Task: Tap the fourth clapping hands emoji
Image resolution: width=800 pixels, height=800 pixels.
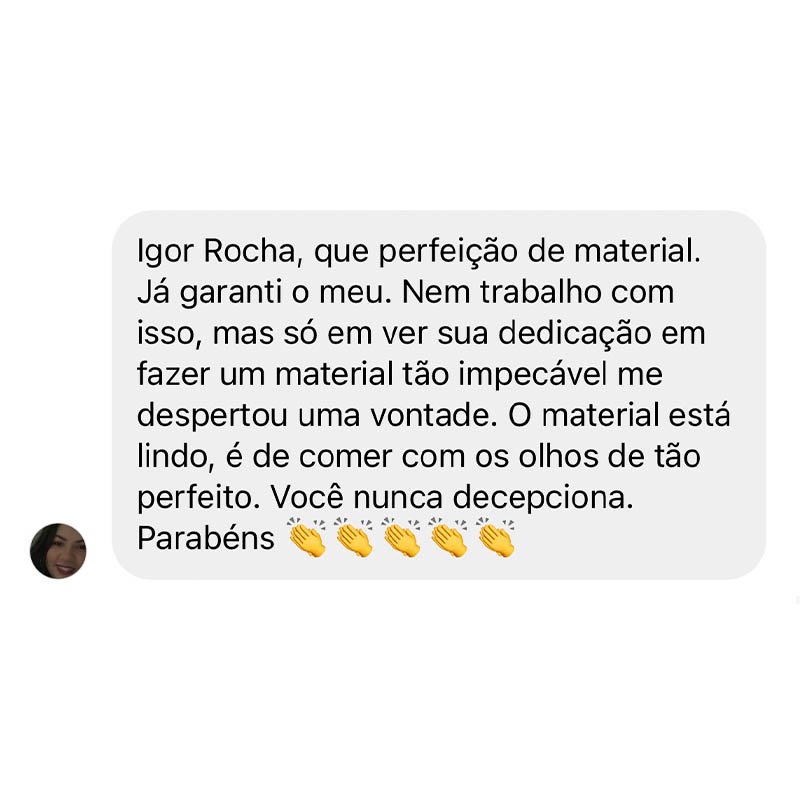Action: (448, 537)
